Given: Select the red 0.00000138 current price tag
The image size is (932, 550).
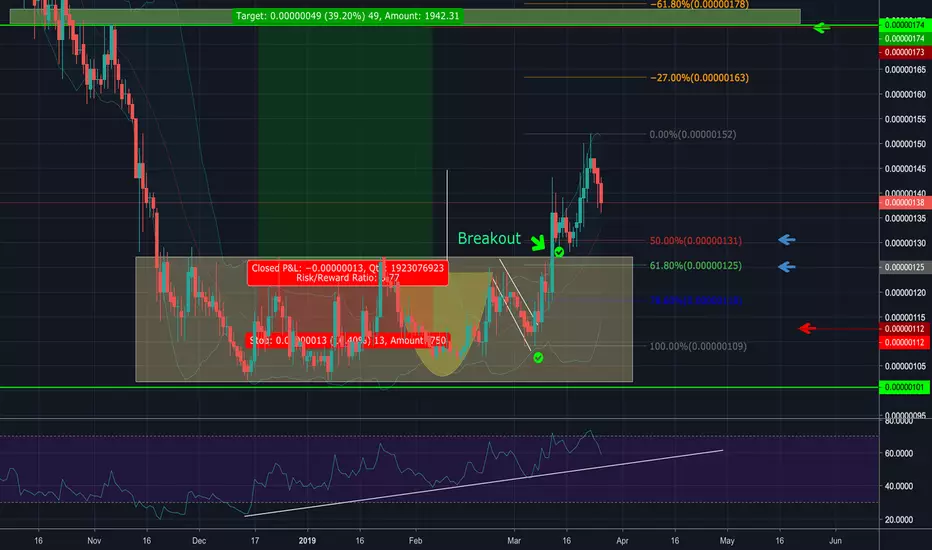Looking at the screenshot, I should click(x=904, y=203).
